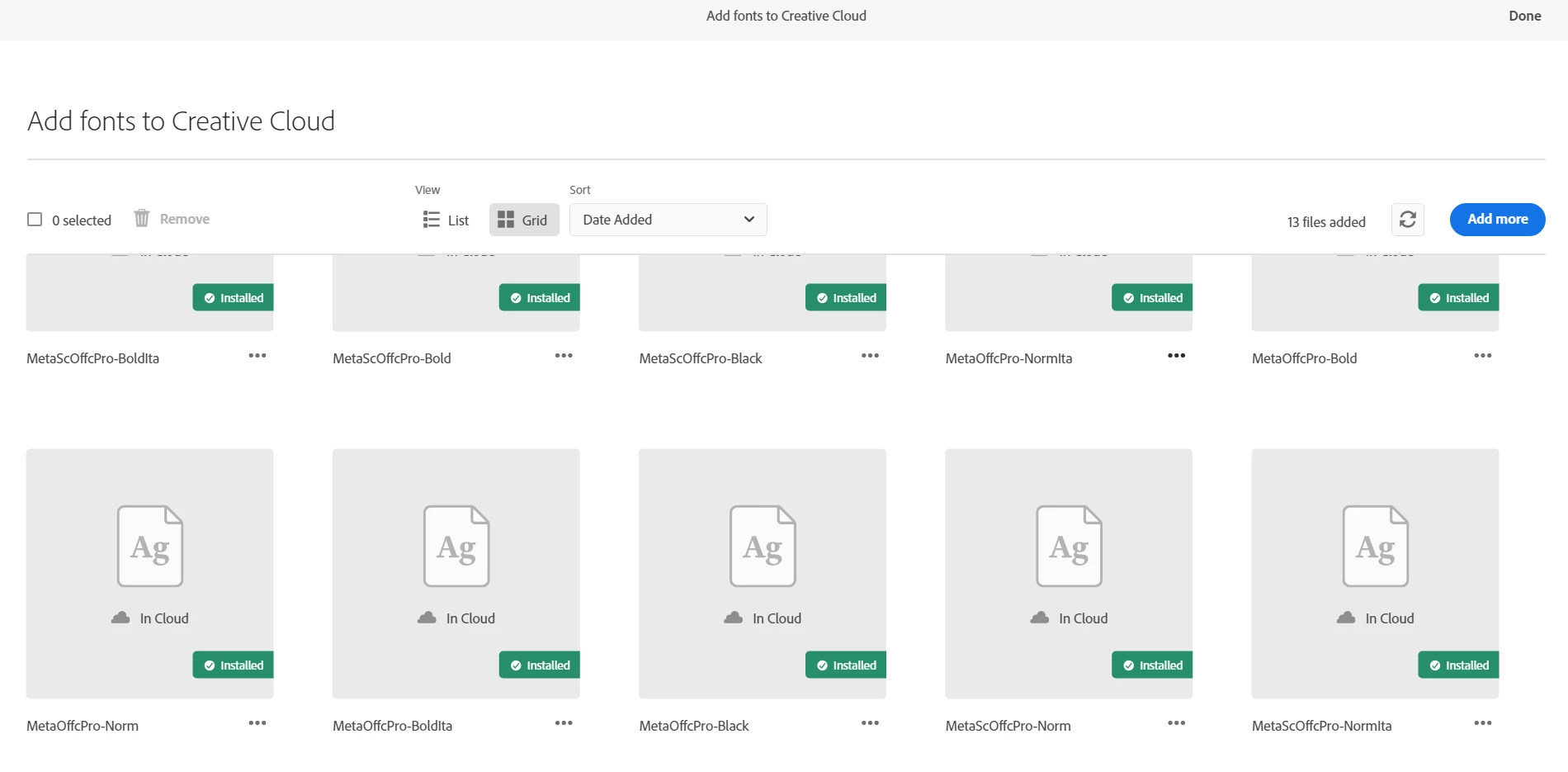This screenshot has width=1568, height=772.
Task: Click Installed badge on MetaScOffcPro-NormIta card
Action: tap(1459, 665)
